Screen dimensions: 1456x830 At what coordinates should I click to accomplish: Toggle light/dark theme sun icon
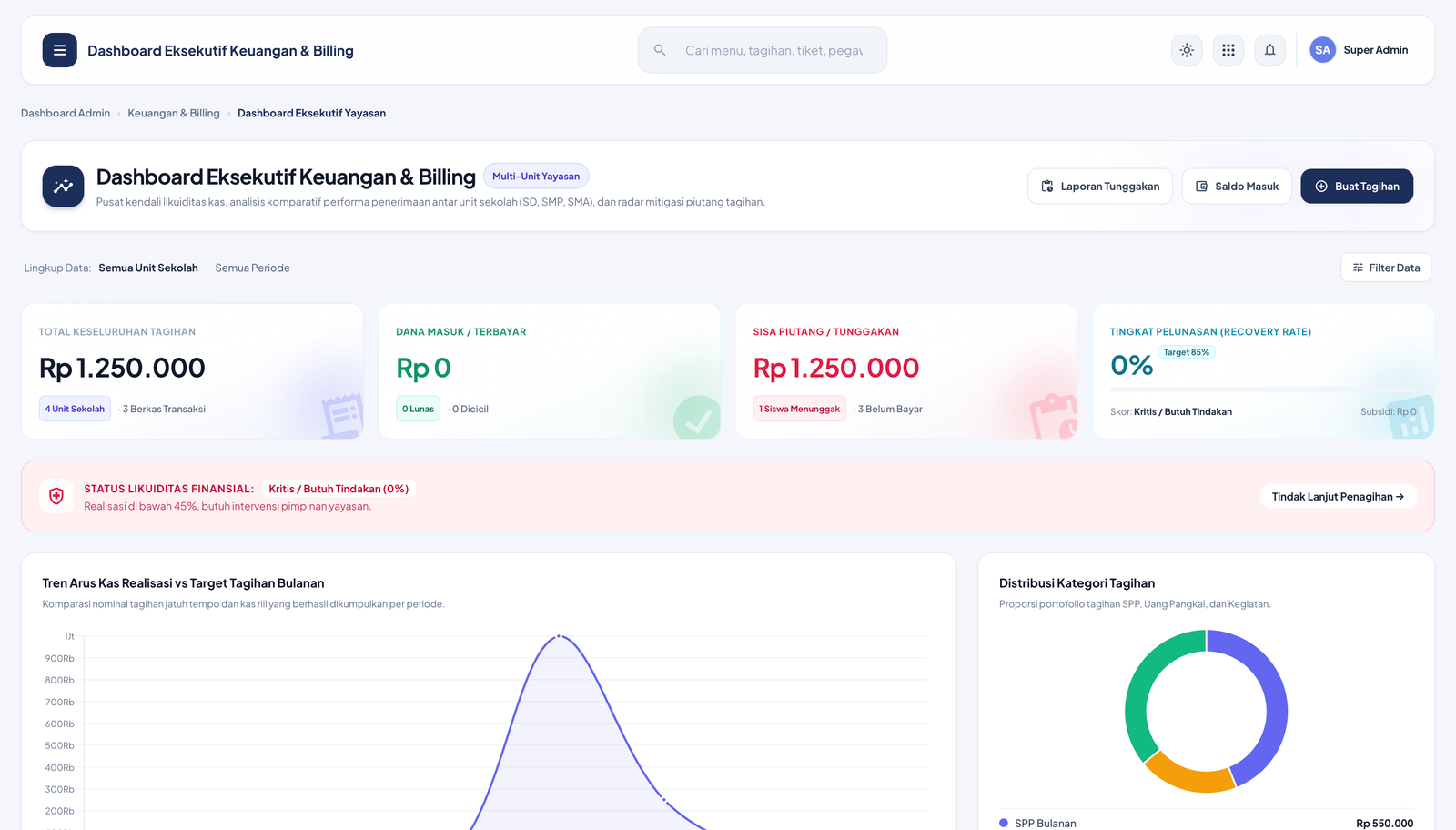1187,50
